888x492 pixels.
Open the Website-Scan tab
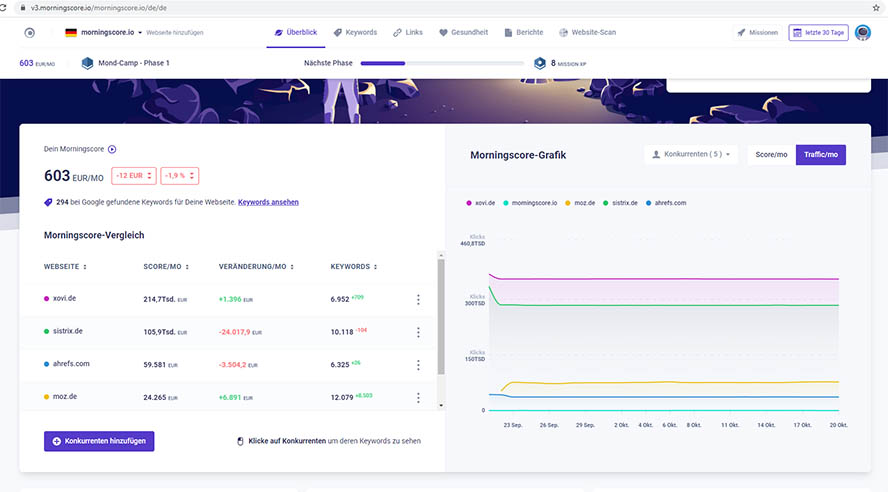coord(587,33)
